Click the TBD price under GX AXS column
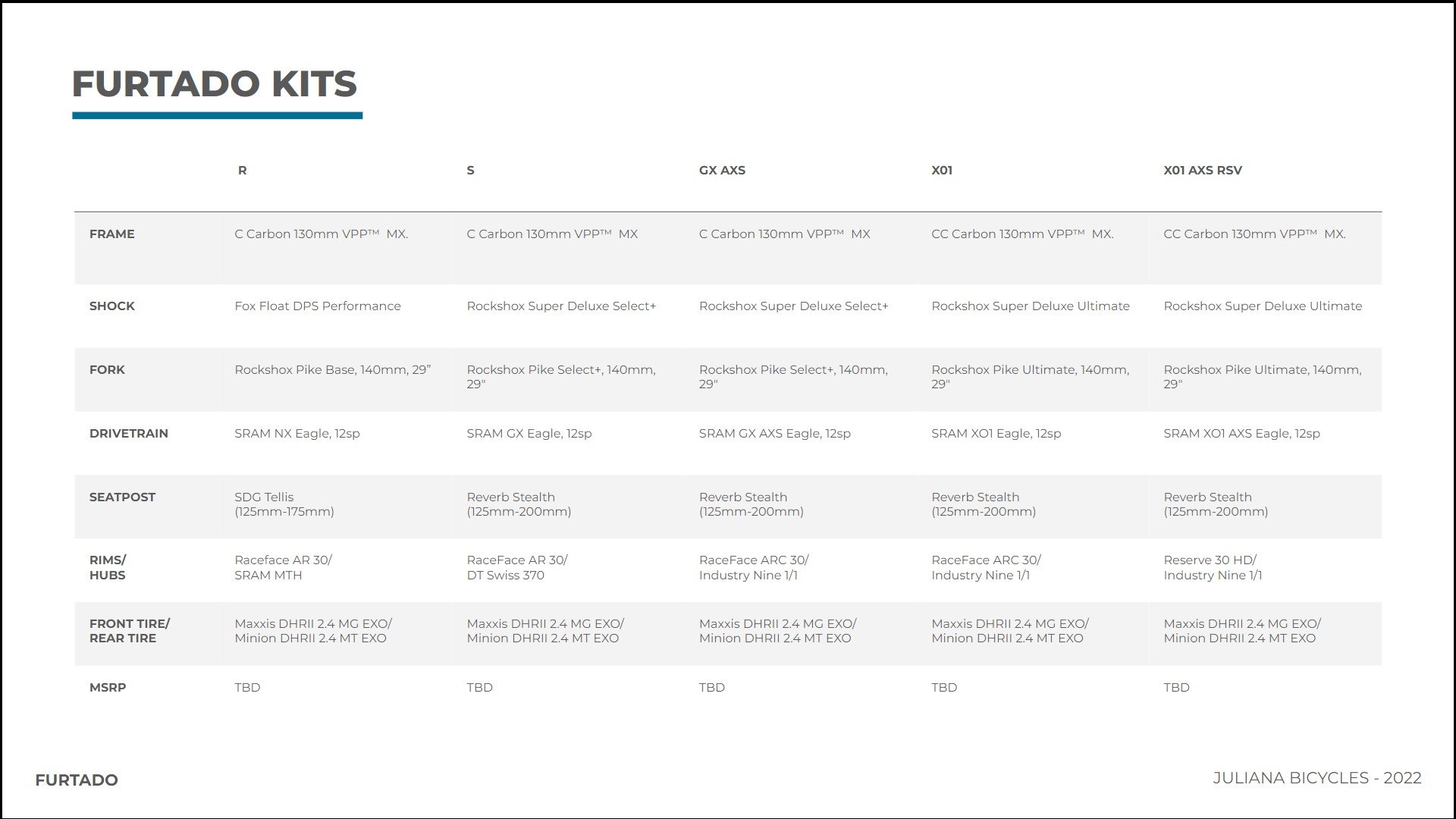The height and width of the screenshot is (819, 1456). (x=712, y=688)
